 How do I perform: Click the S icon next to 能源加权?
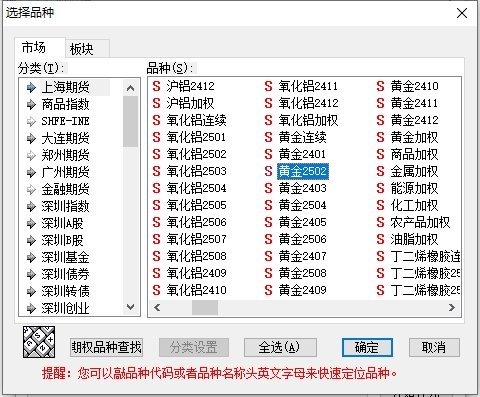pyautogui.click(x=381, y=188)
